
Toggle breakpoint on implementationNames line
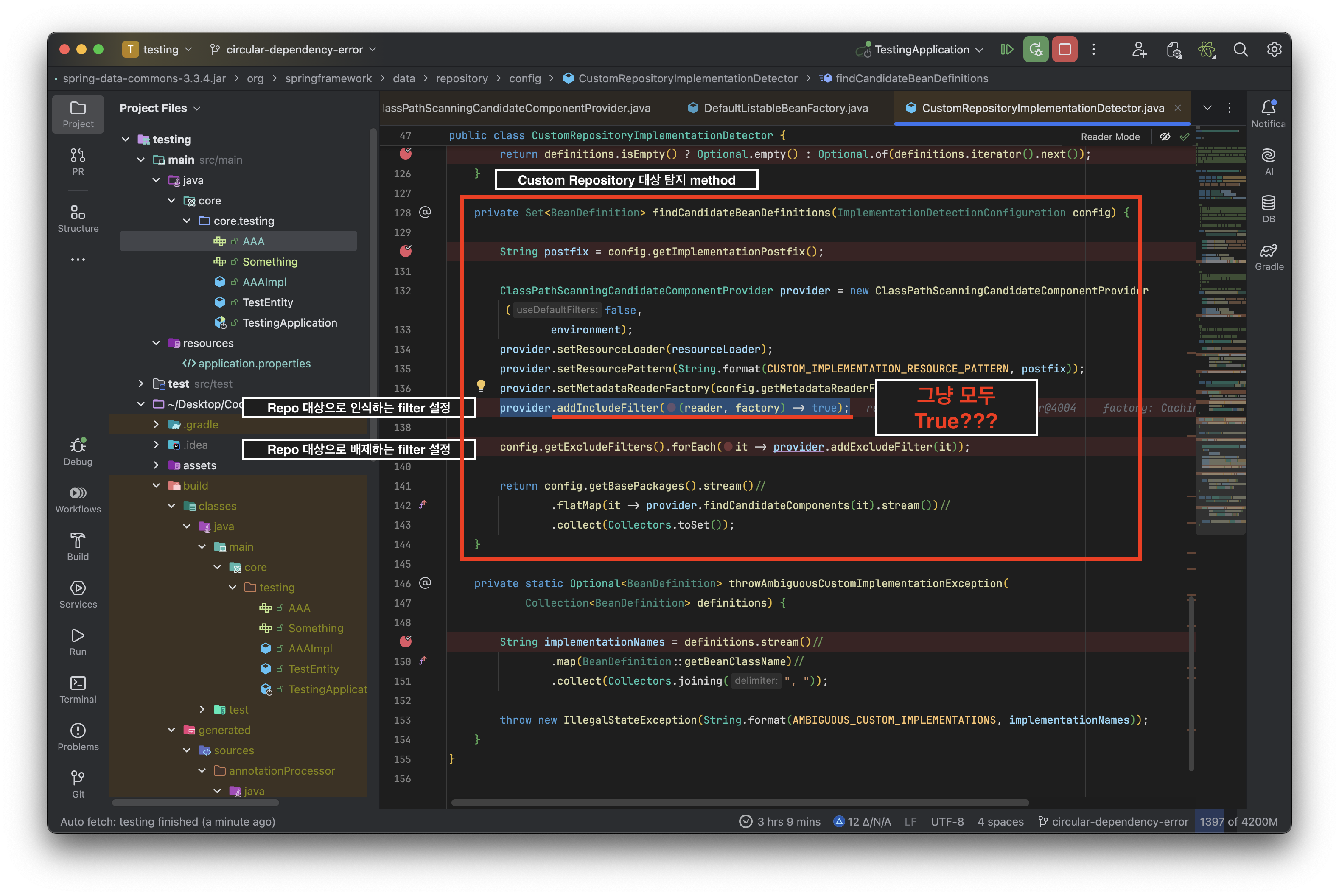[406, 641]
